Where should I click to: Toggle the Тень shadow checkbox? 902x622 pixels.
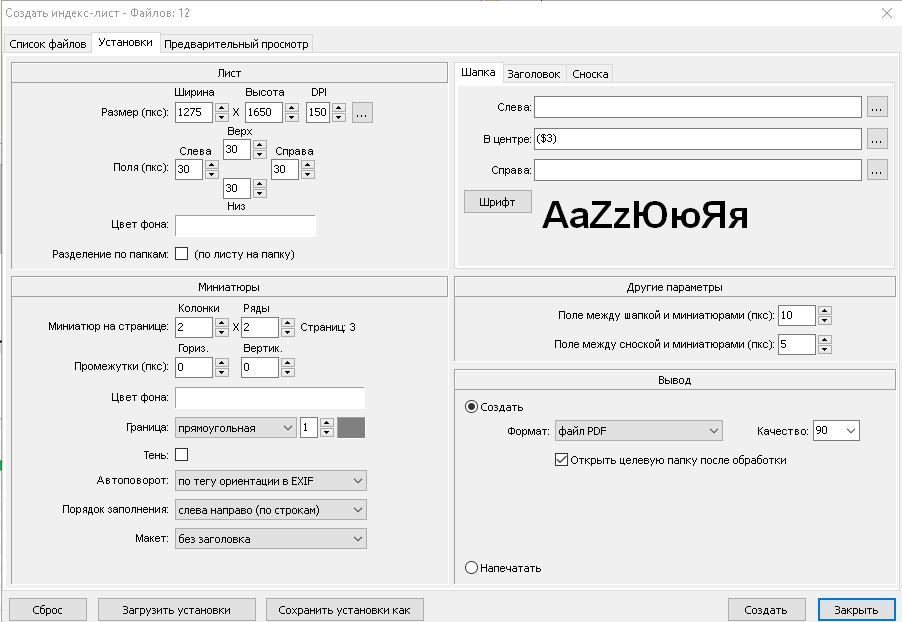(181, 455)
